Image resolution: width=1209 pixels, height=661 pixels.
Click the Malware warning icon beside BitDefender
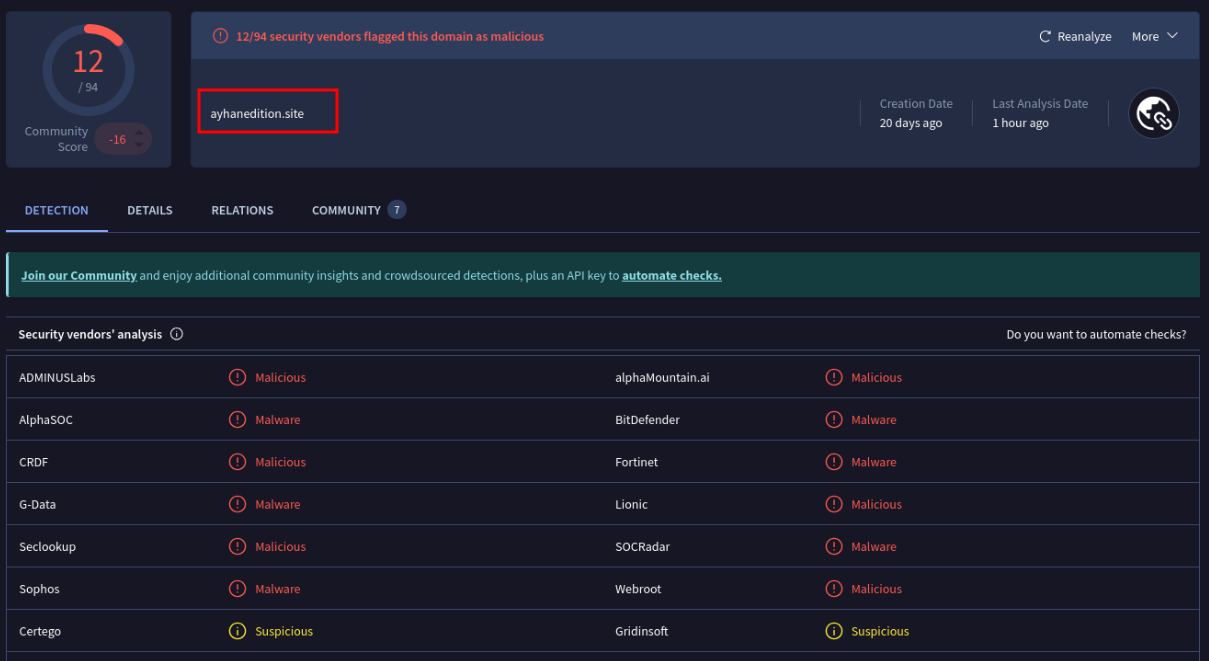(834, 419)
